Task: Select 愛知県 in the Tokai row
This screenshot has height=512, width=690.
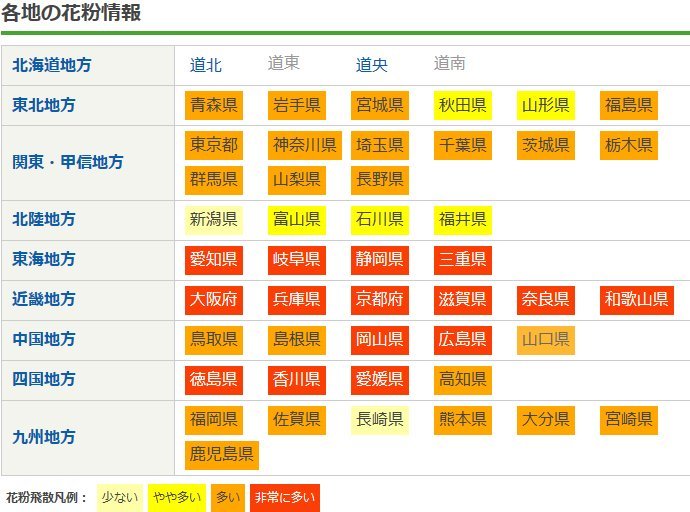Action: pos(214,260)
